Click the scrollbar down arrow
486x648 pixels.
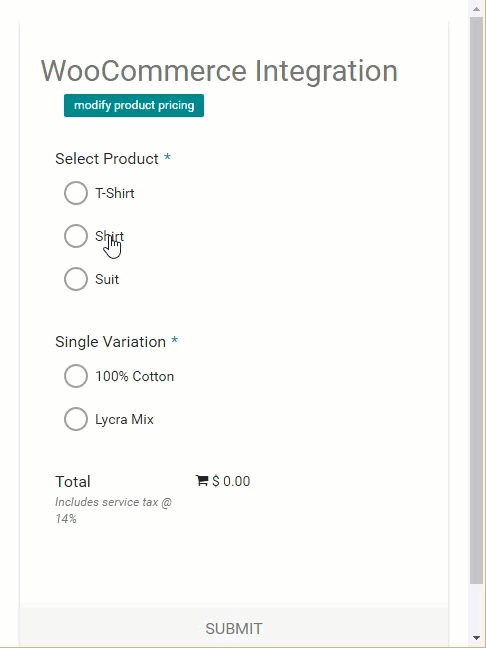(x=476, y=638)
